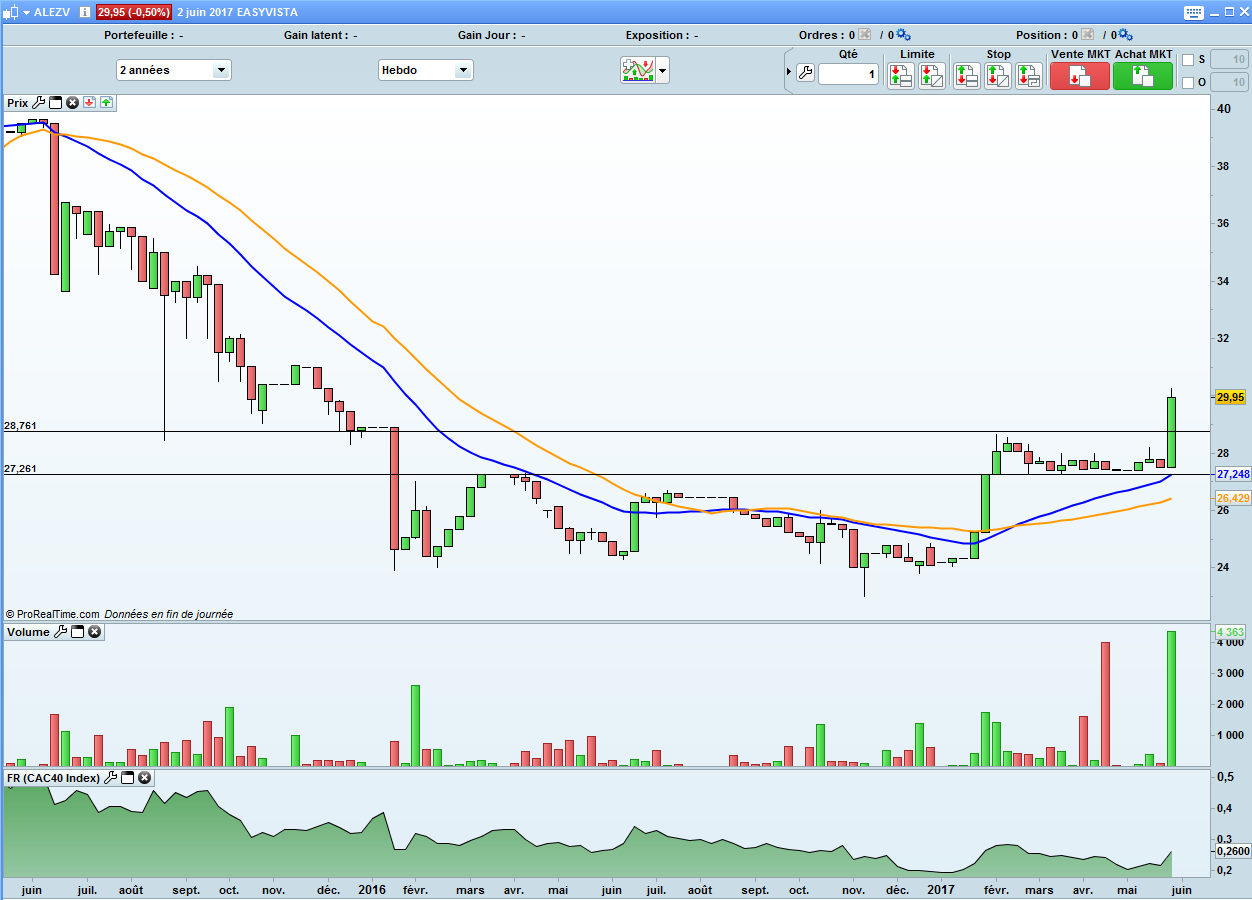Click the 0,2600 indicator value tag
The width and height of the screenshot is (1252, 900).
coord(1232,851)
